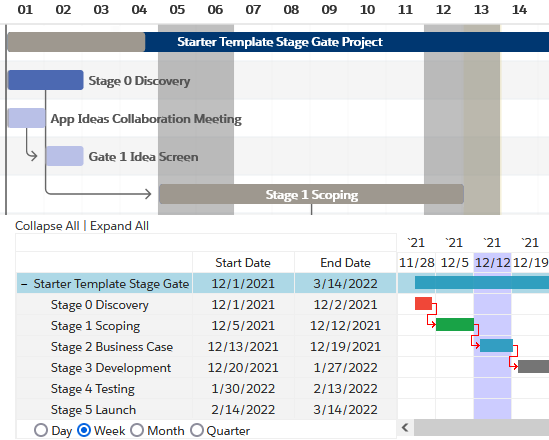549x440 pixels.
Task: Click the Collapse All link
Action: coord(47,226)
